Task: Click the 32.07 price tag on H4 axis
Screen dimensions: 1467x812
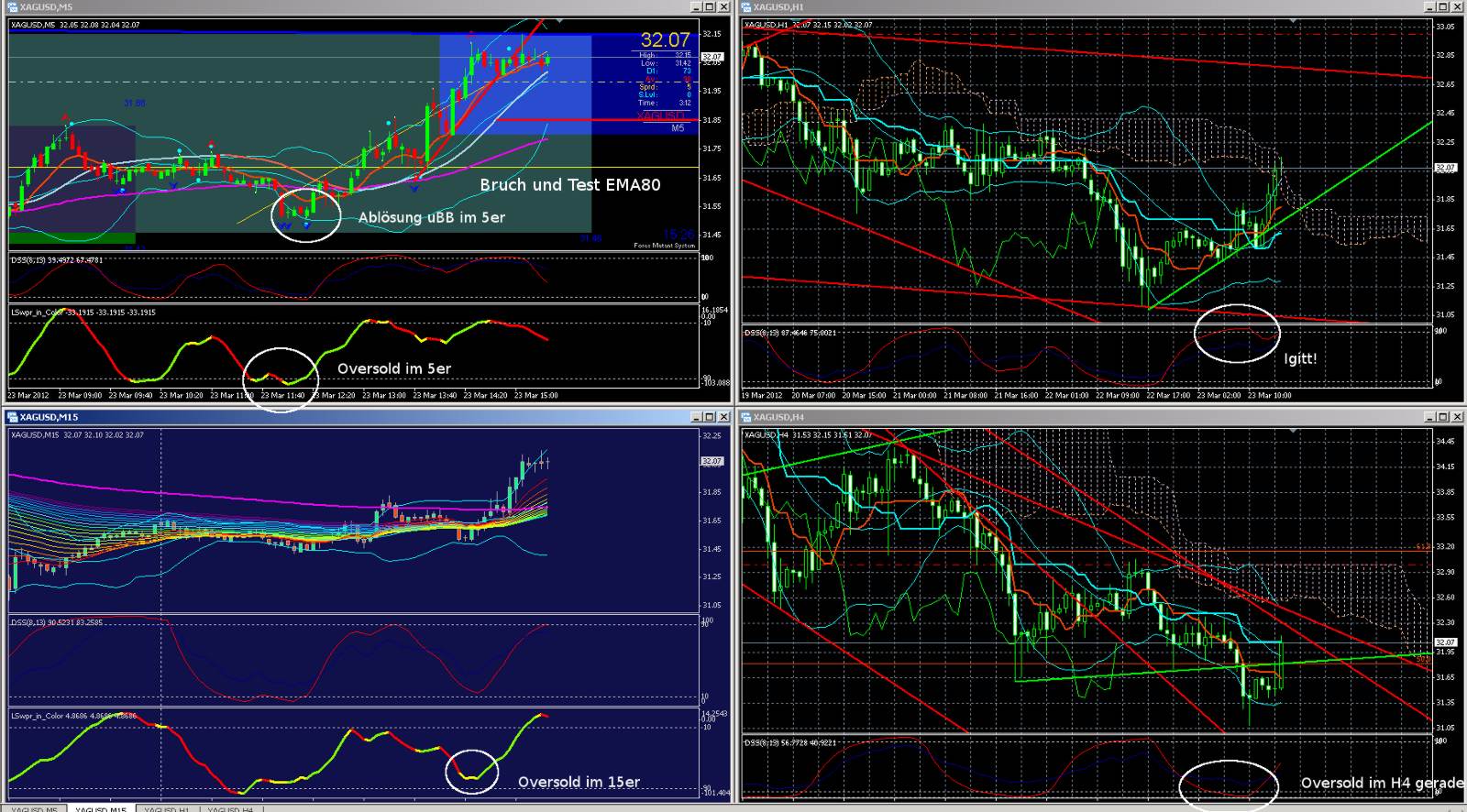Action: click(x=1445, y=642)
